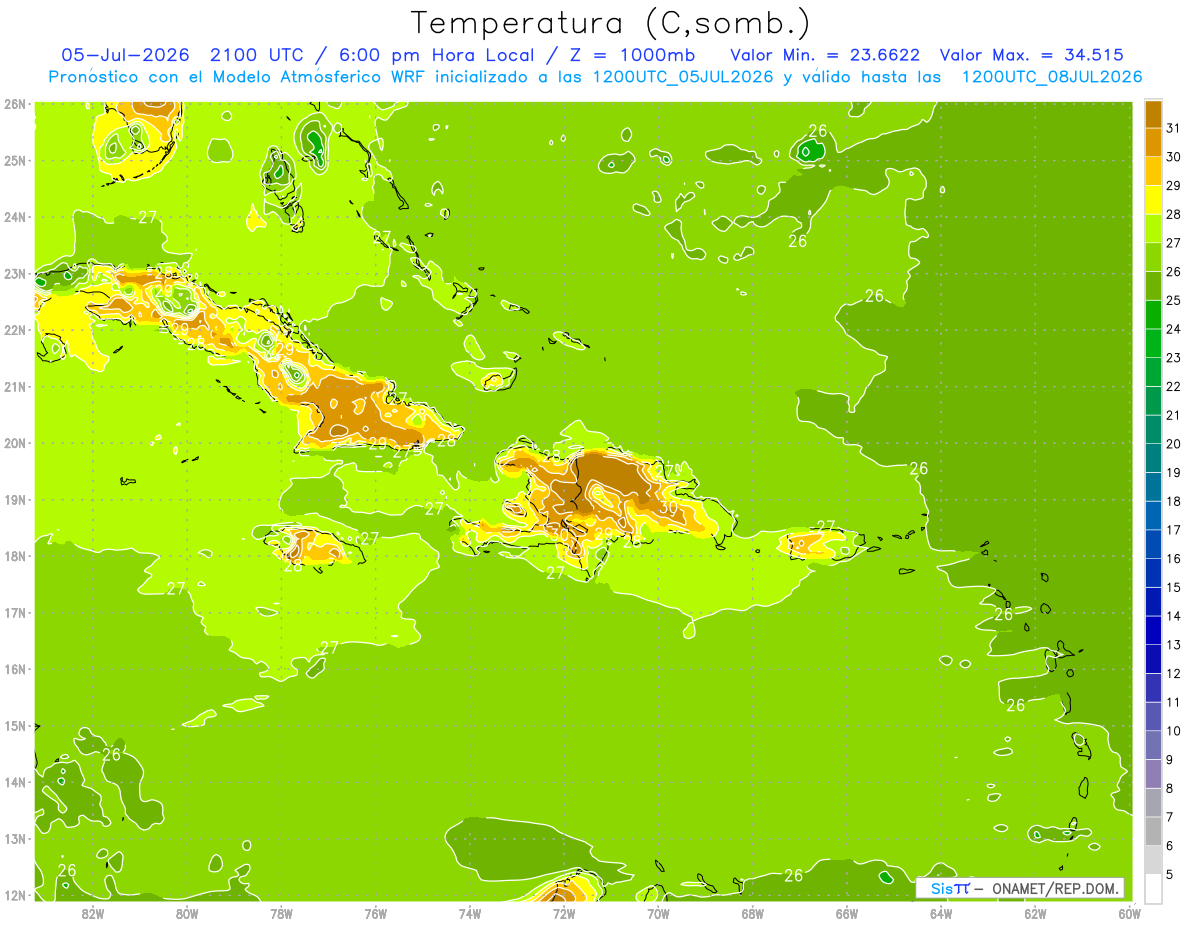Click the yellow legend swatch between 28 and 29
Image resolution: width=1200 pixels, height=927 pixels.
1153,199
